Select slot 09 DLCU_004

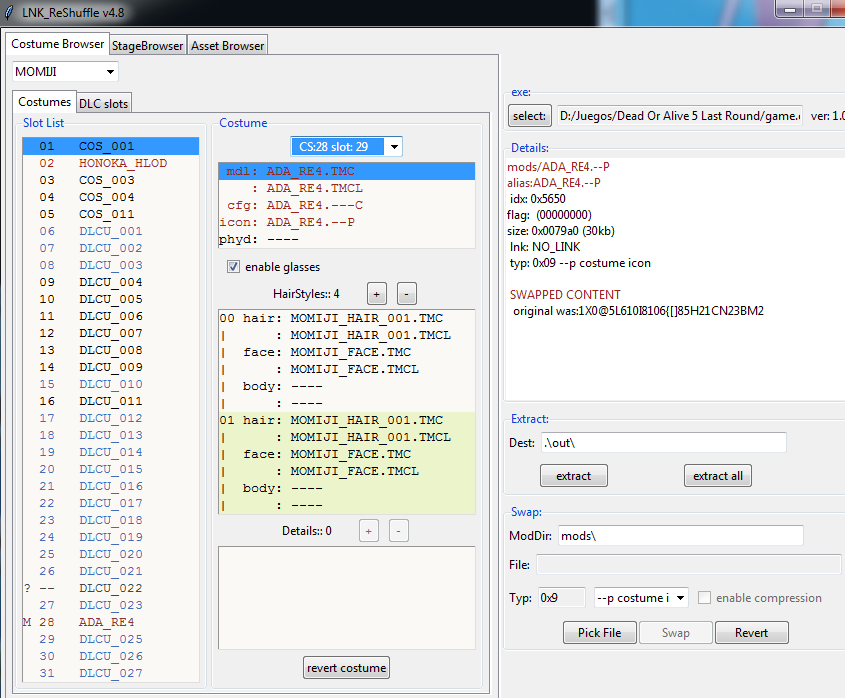click(x=110, y=282)
